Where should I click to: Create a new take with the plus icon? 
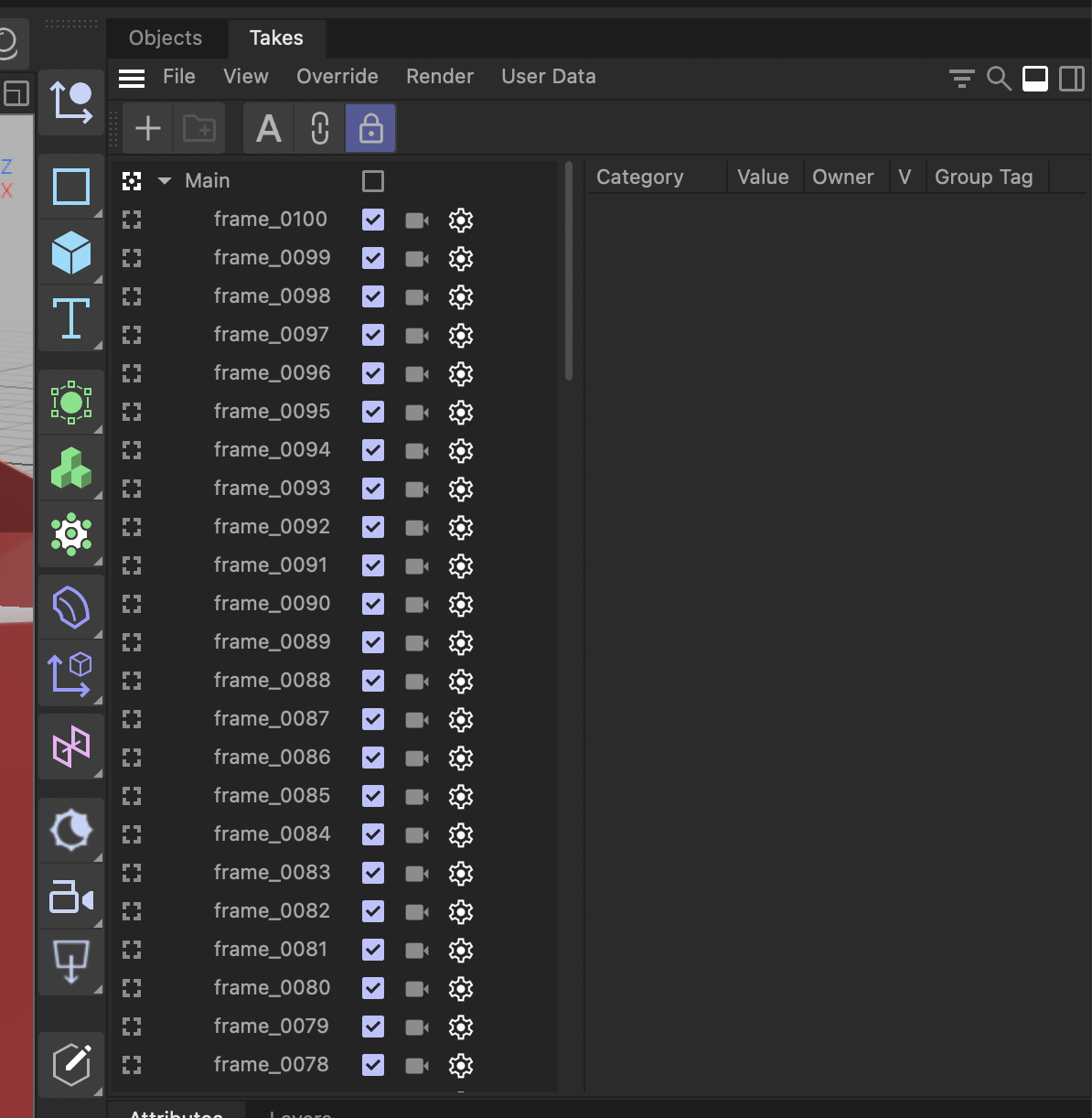click(x=147, y=128)
